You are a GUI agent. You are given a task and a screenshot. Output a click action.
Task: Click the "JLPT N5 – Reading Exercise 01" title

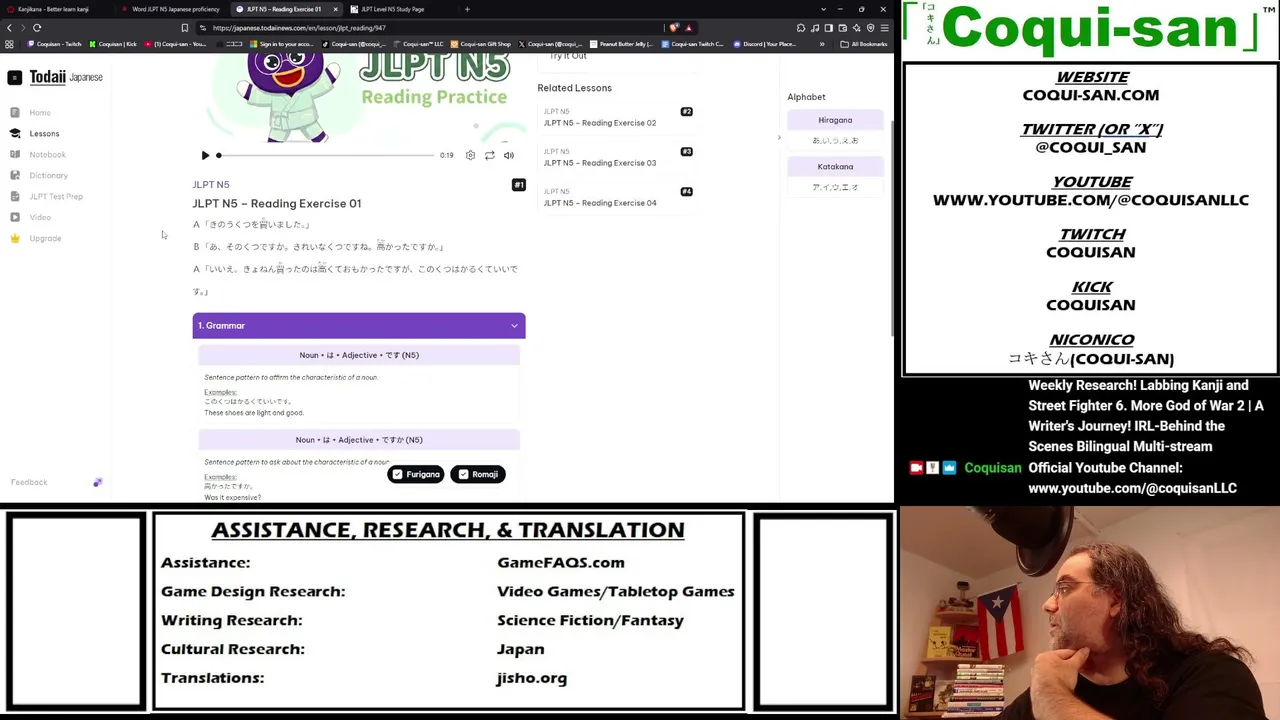click(x=277, y=204)
